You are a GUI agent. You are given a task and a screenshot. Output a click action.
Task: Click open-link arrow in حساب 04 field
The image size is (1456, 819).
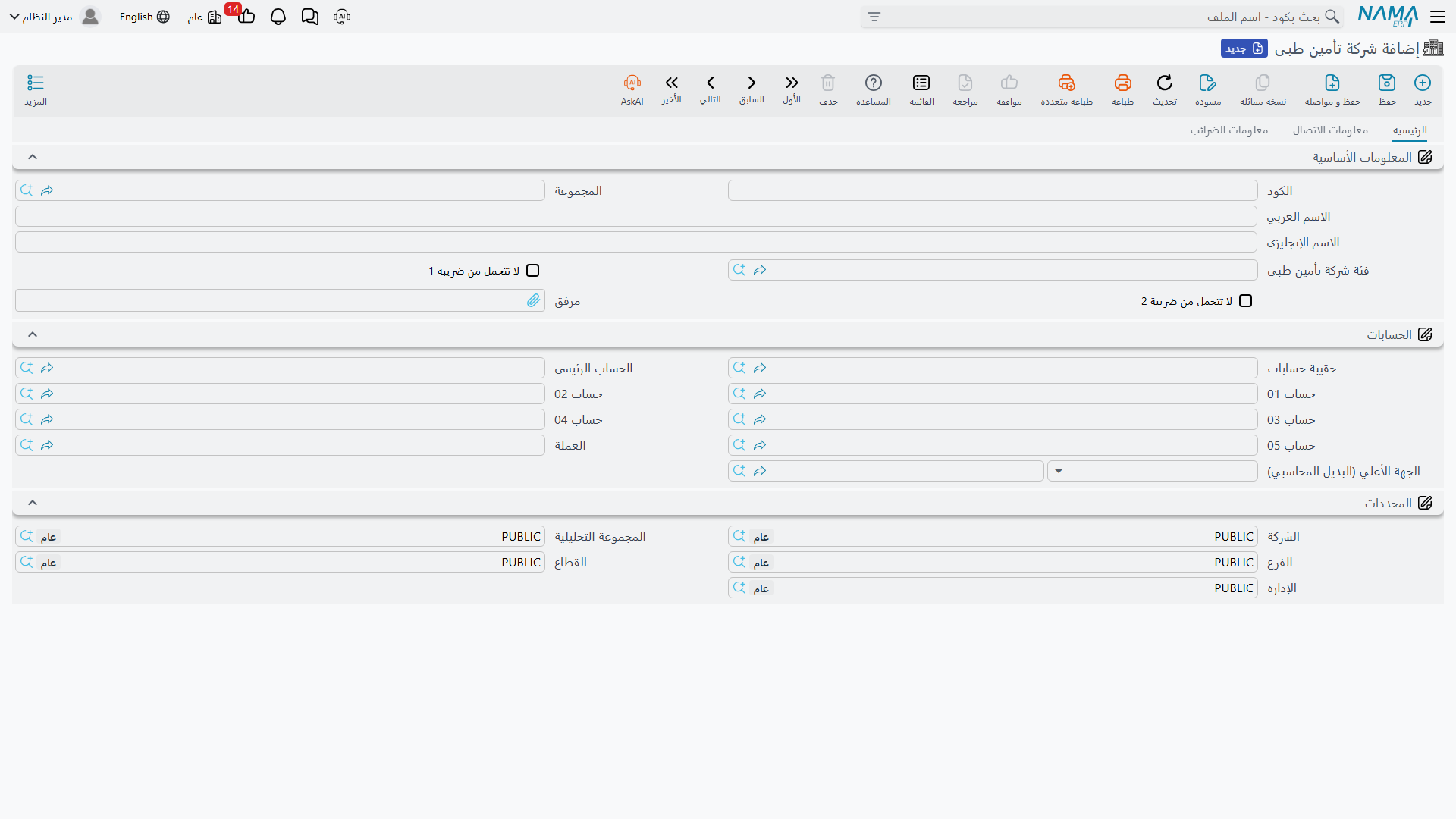click(47, 419)
